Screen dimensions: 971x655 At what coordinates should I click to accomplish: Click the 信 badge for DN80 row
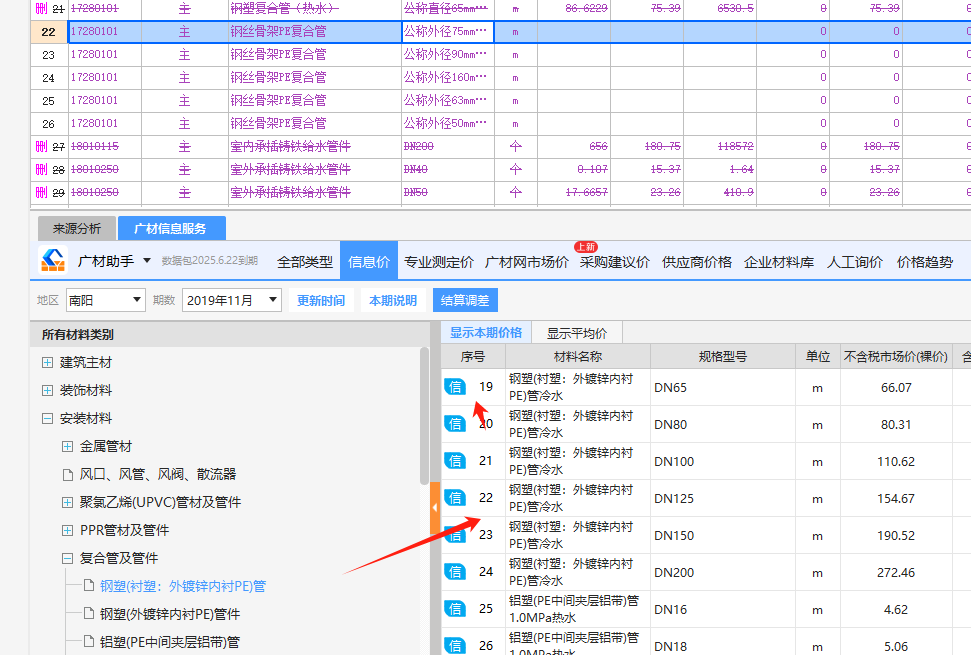coord(455,424)
